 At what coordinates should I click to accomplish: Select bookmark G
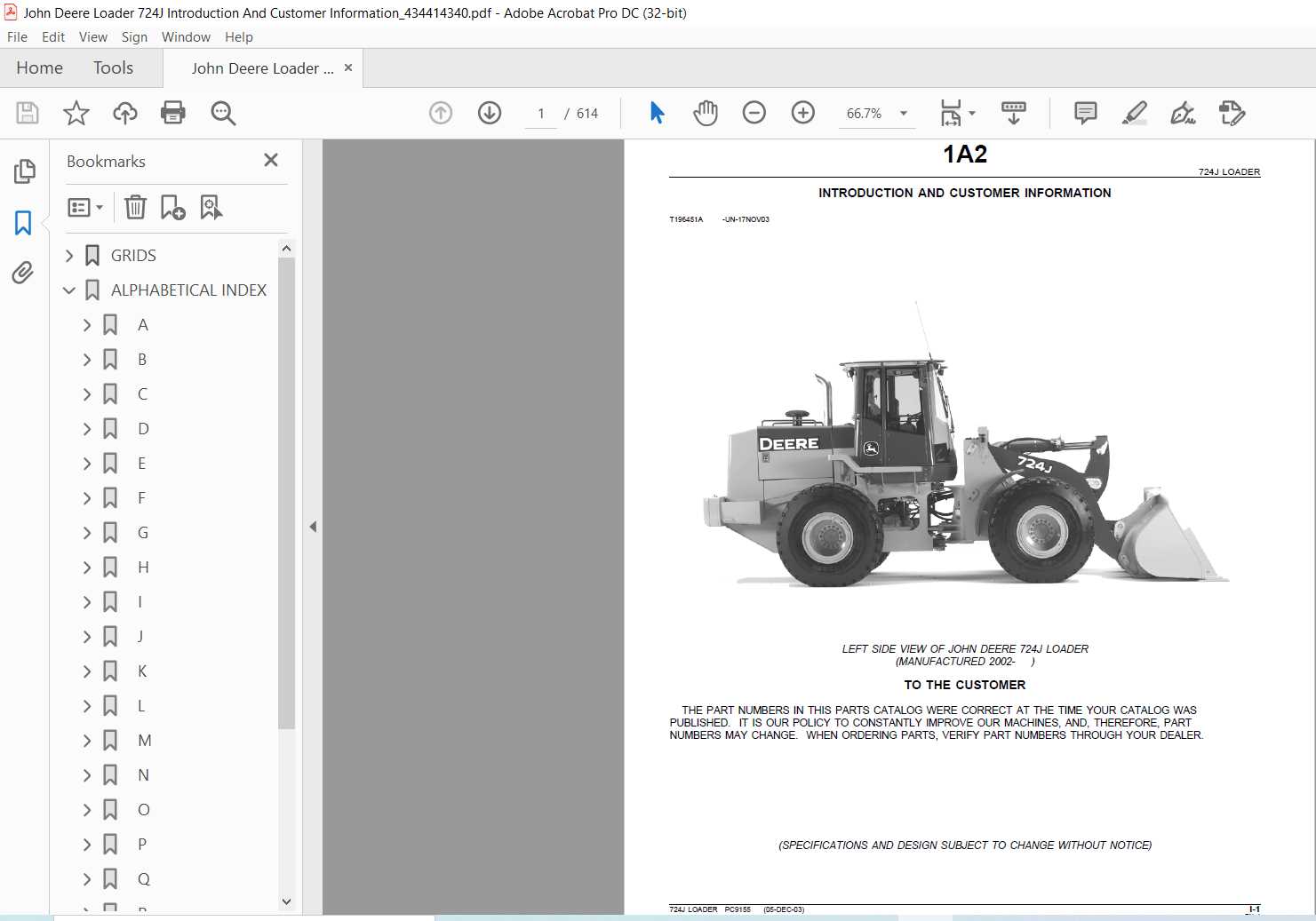click(143, 533)
